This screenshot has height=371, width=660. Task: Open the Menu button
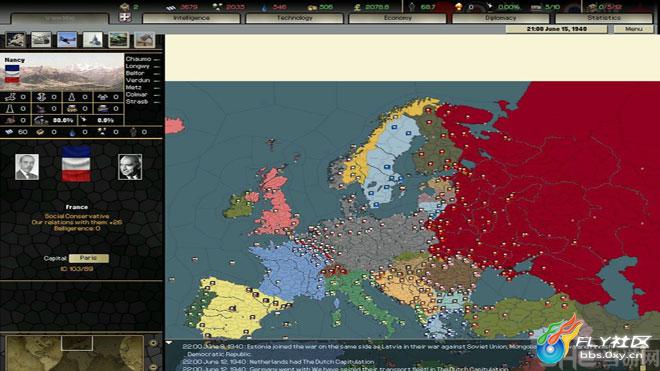[633, 29]
